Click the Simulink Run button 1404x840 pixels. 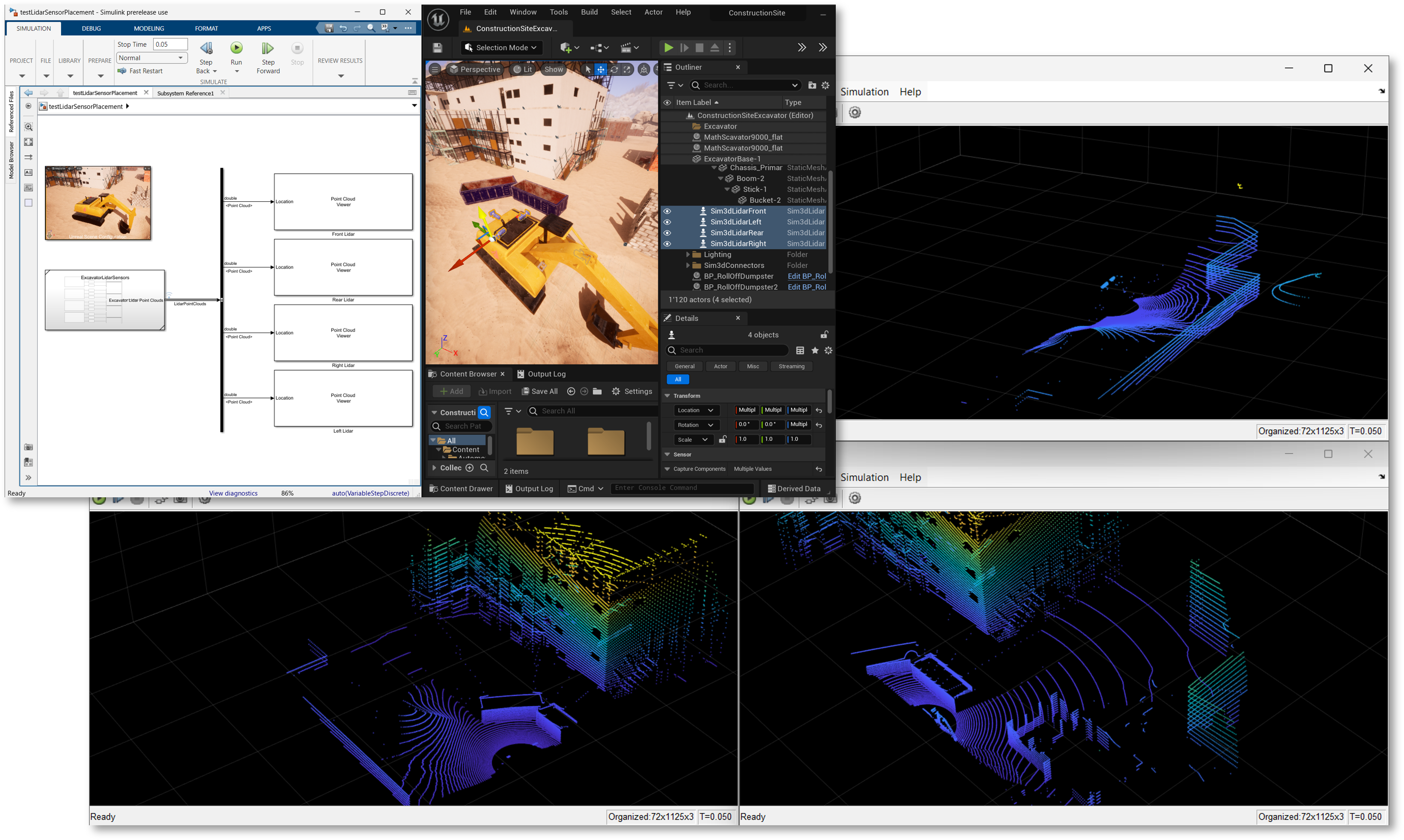(x=236, y=49)
